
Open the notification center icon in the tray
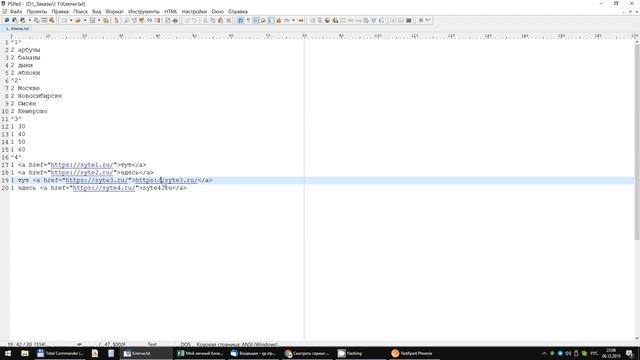(629, 353)
